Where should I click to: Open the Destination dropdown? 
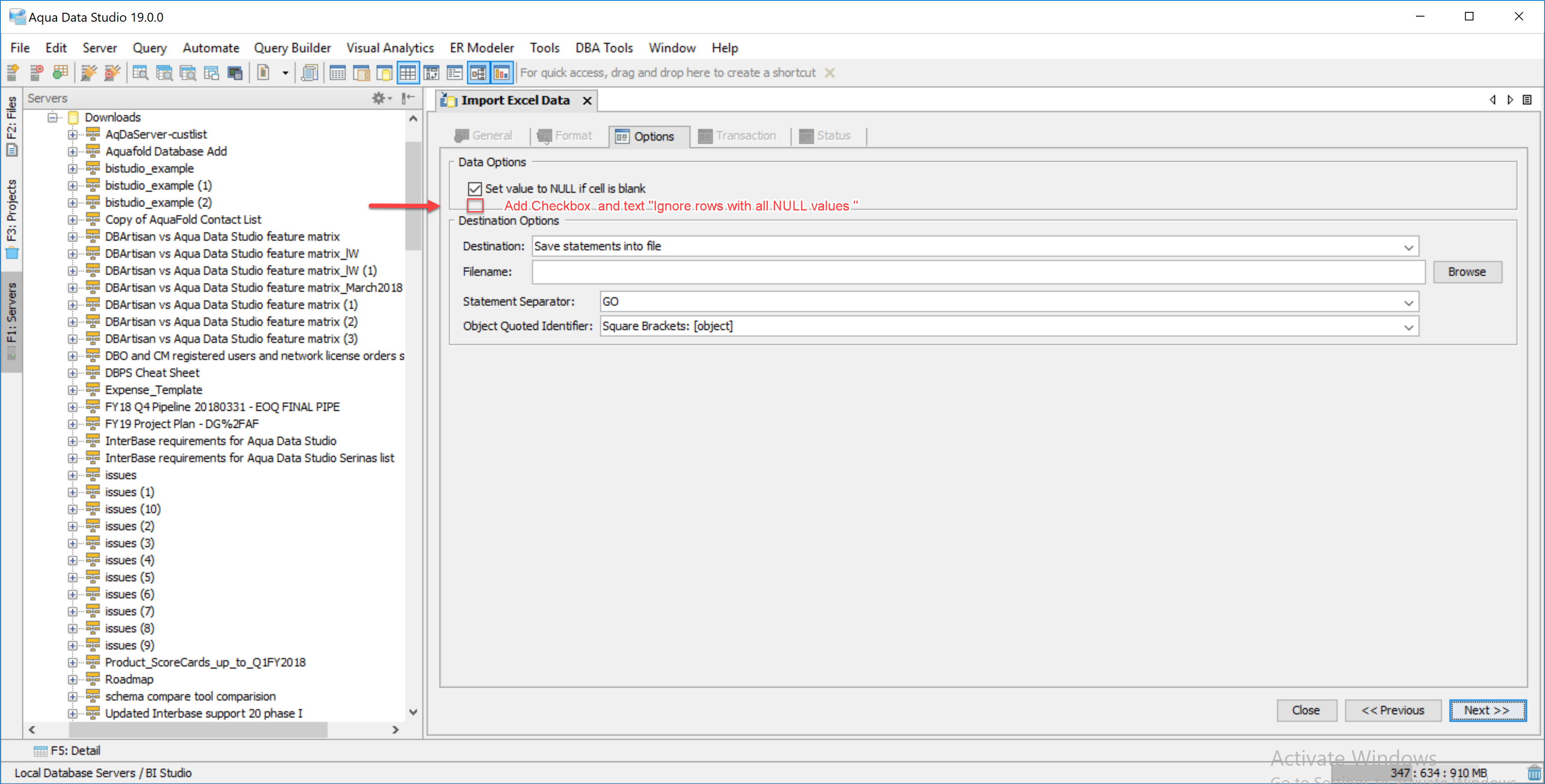(x=1408, y=247)
